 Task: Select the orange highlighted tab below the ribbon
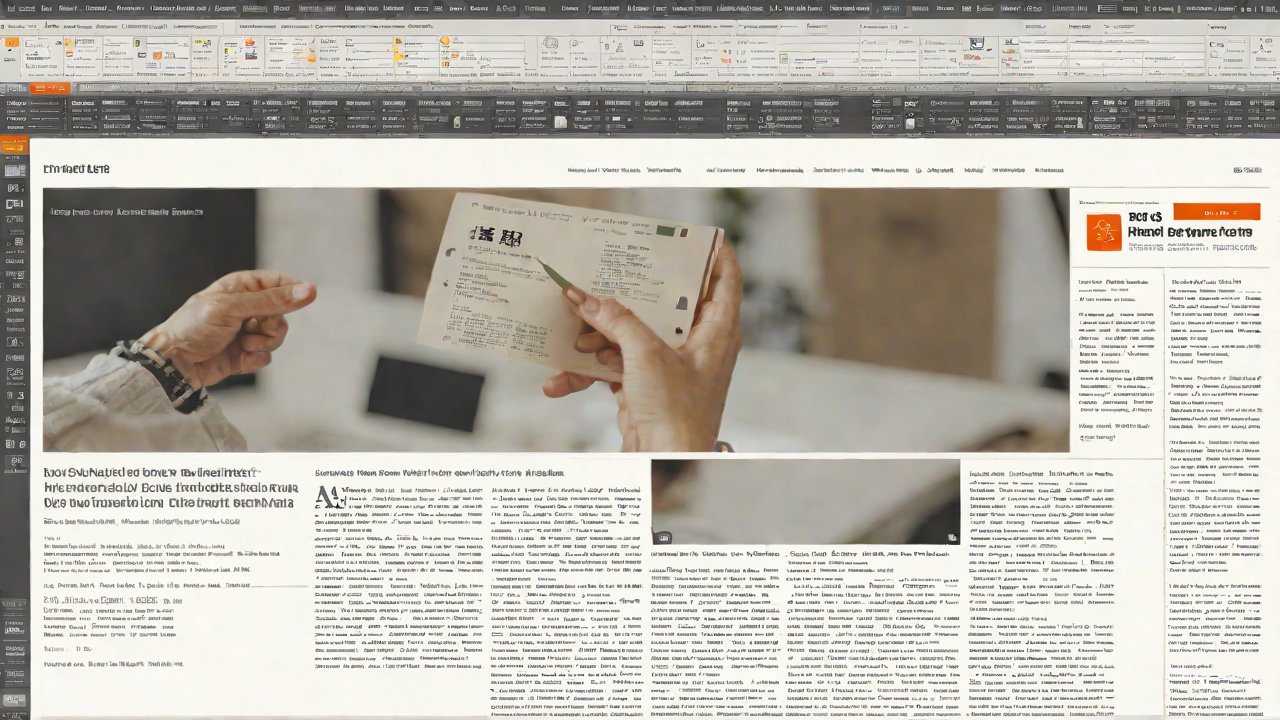47,88
